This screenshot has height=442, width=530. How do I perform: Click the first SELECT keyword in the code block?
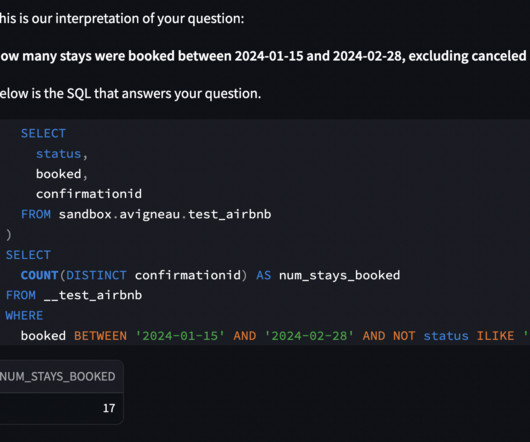coord(43,133)
